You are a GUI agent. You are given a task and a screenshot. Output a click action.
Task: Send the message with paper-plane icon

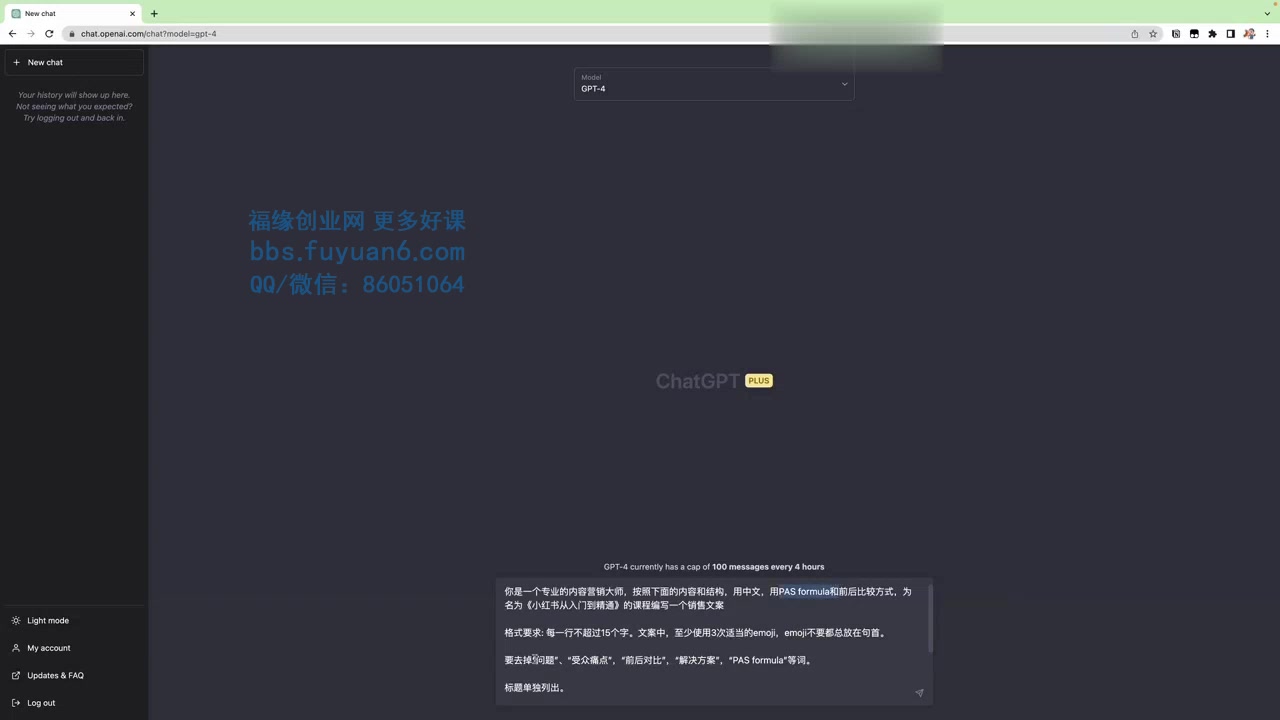[919, 692]
